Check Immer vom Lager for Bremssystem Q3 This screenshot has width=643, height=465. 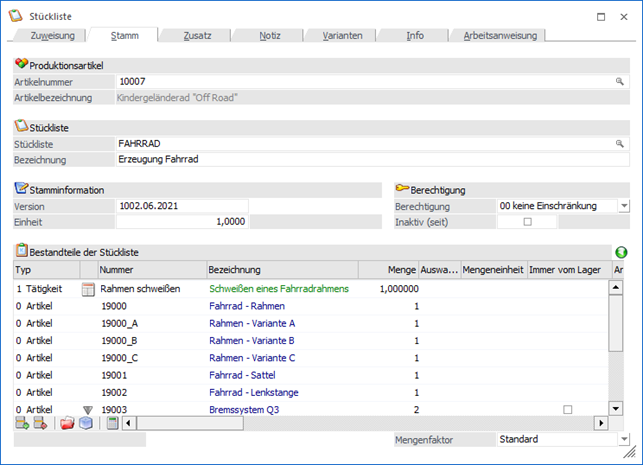[567, 410]
